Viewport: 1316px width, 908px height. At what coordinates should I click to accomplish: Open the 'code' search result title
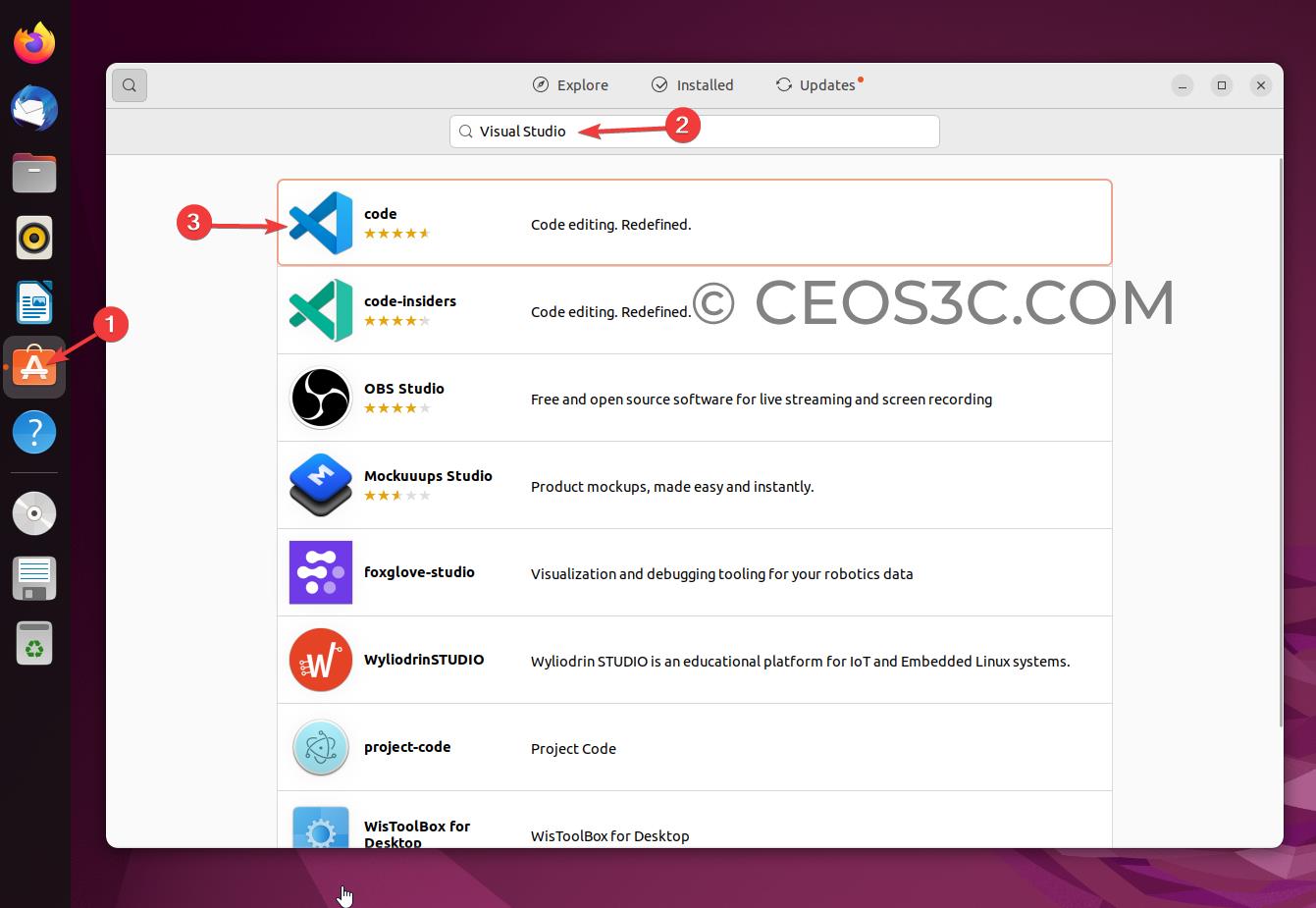click(381, 214)
